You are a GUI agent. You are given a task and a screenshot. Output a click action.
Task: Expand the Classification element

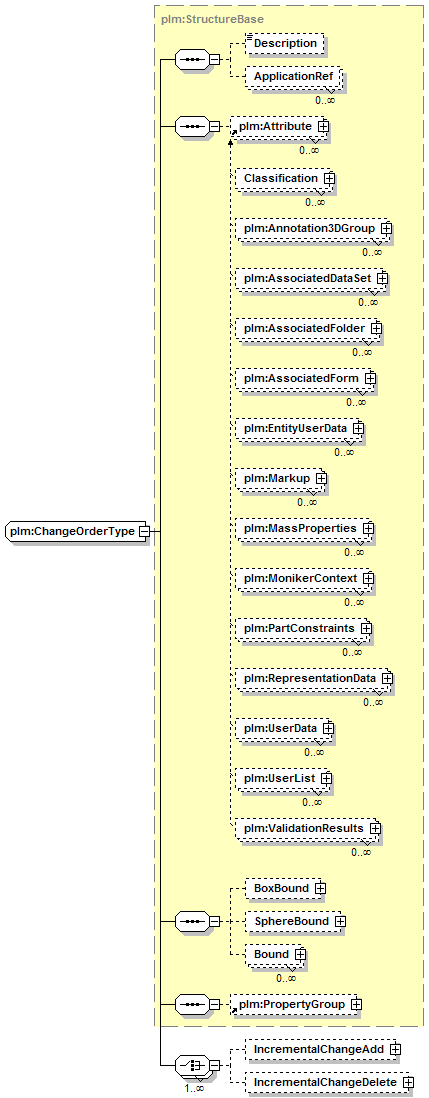(x=328, y=179)
